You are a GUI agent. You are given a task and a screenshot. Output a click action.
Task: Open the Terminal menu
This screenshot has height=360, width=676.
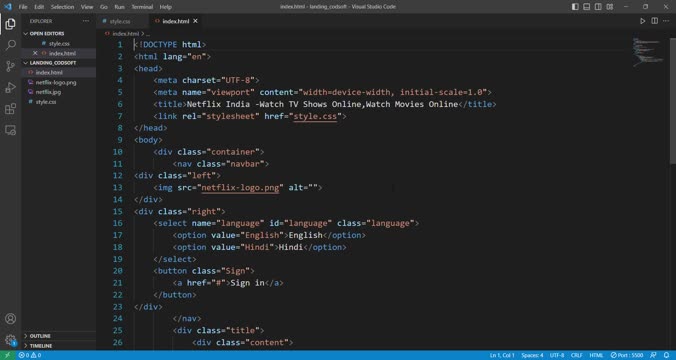pos(142,7)
